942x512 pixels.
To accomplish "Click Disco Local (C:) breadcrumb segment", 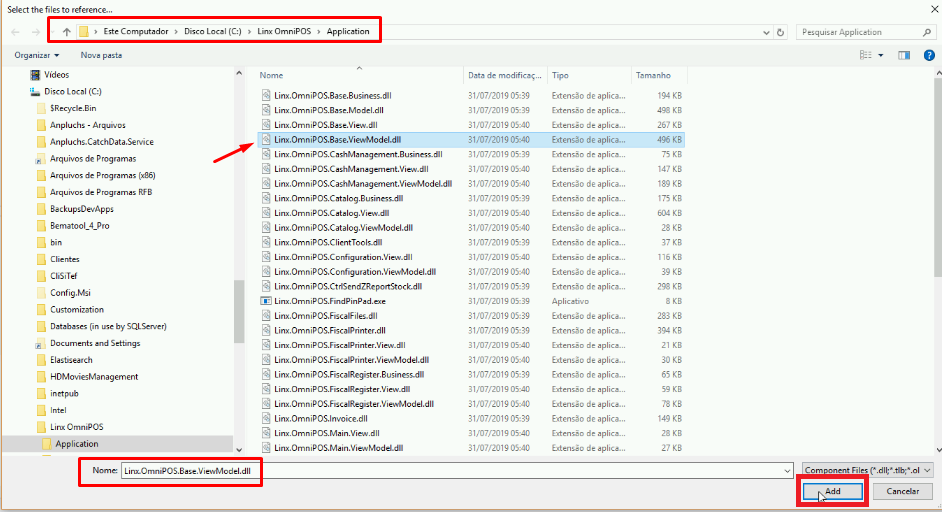I will (213, 32).
